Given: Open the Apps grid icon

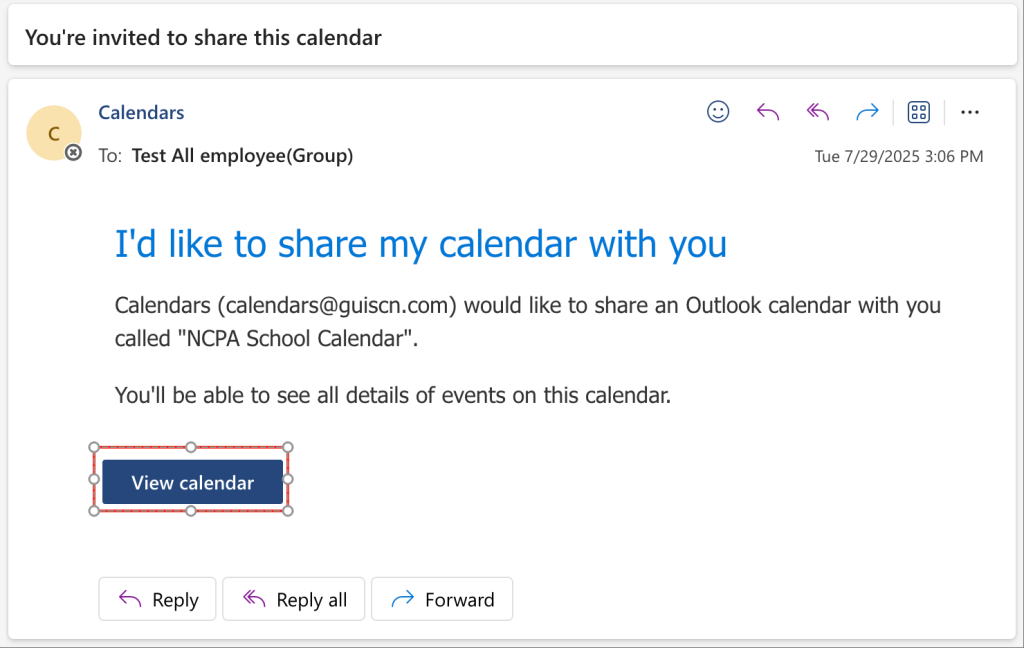Looking at the screenshot, I should pos(919,112).
